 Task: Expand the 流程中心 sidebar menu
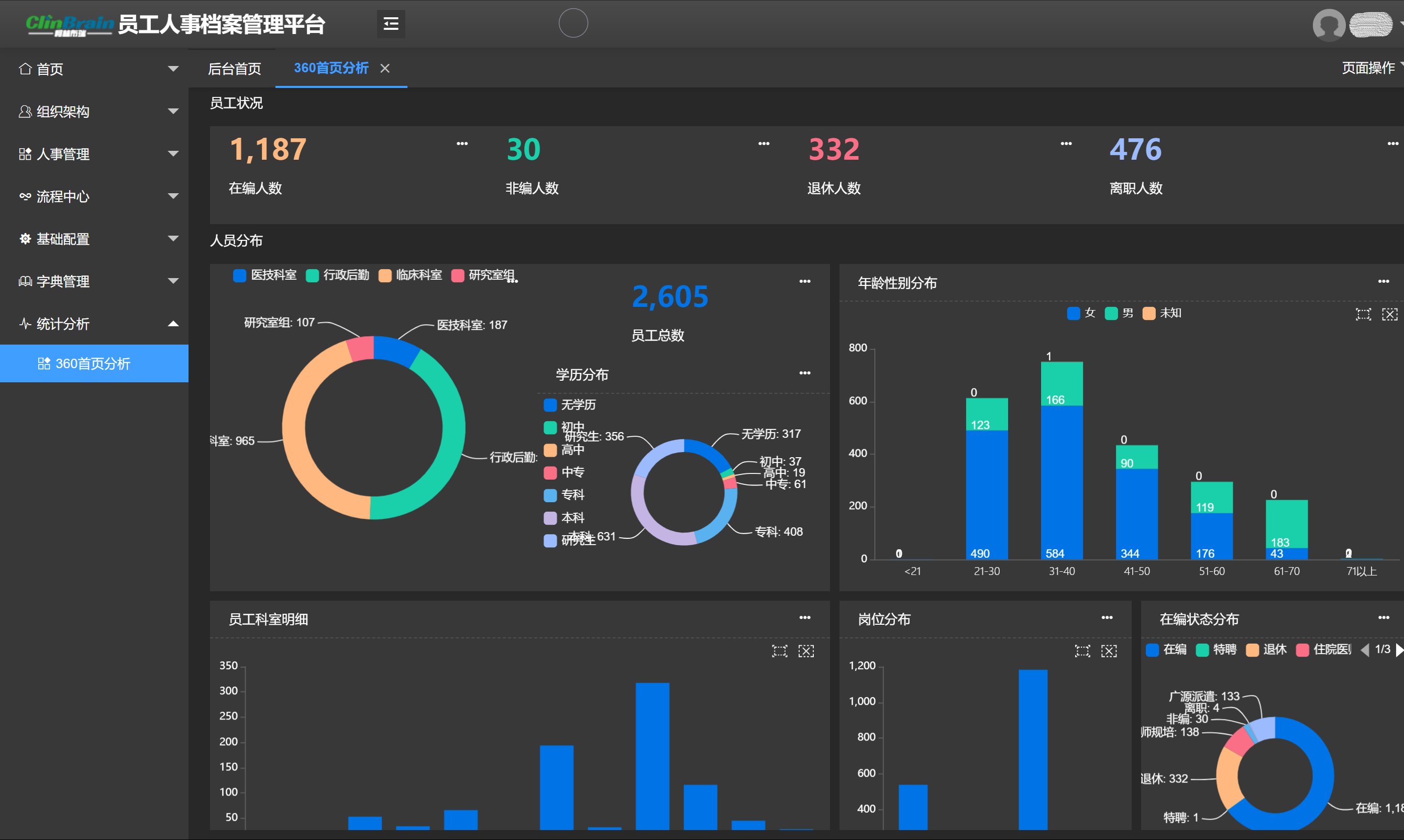tap(173, 196)
